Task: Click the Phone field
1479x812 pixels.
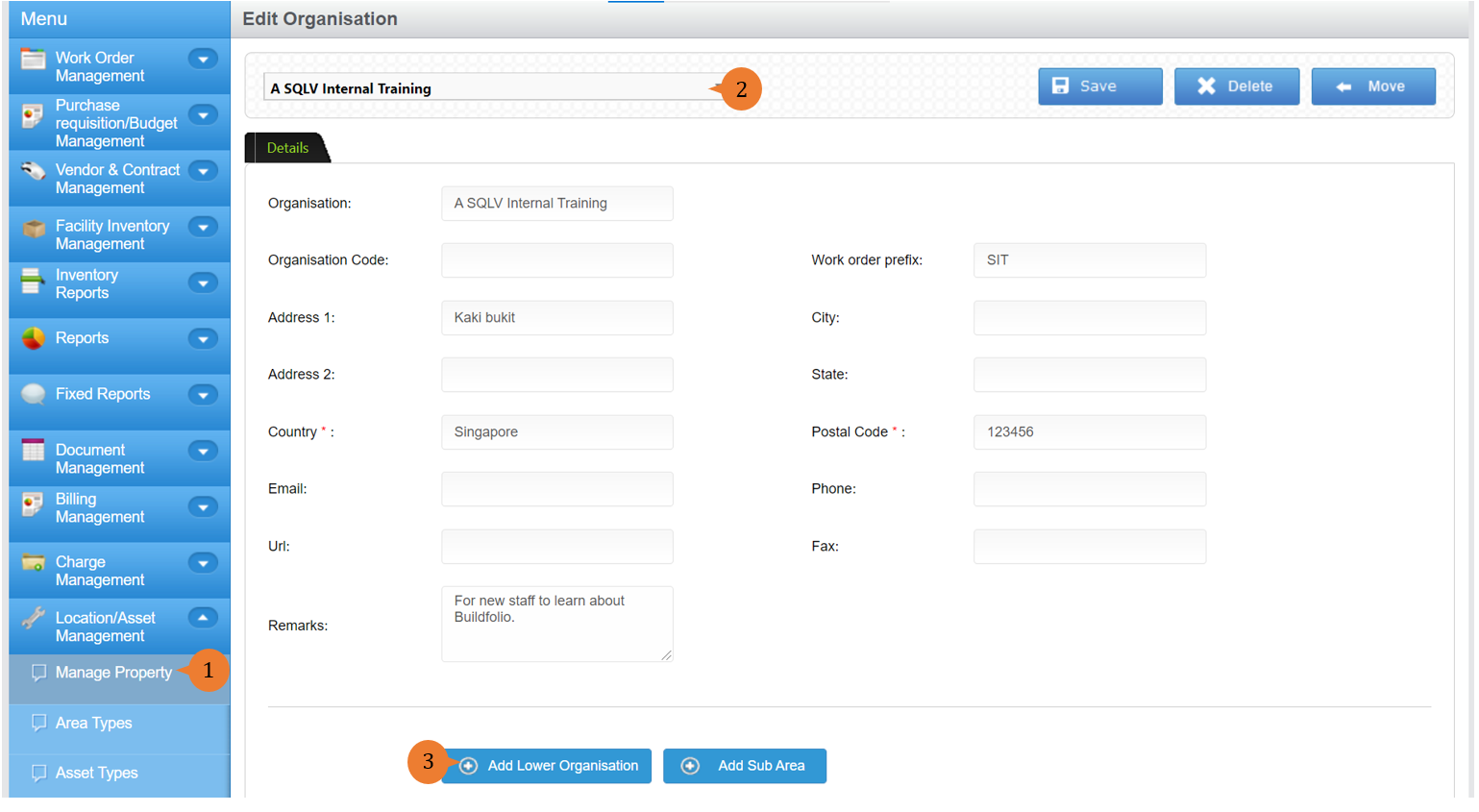Action: 1090,489
